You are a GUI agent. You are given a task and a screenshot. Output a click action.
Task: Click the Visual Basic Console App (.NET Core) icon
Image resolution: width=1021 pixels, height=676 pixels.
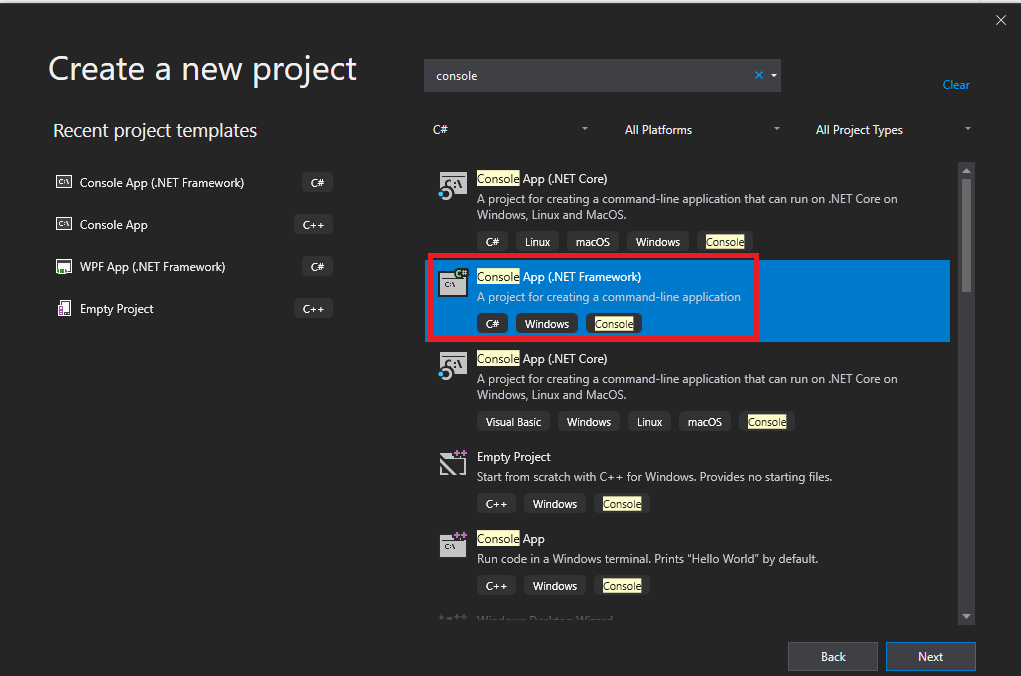(453, 365)
